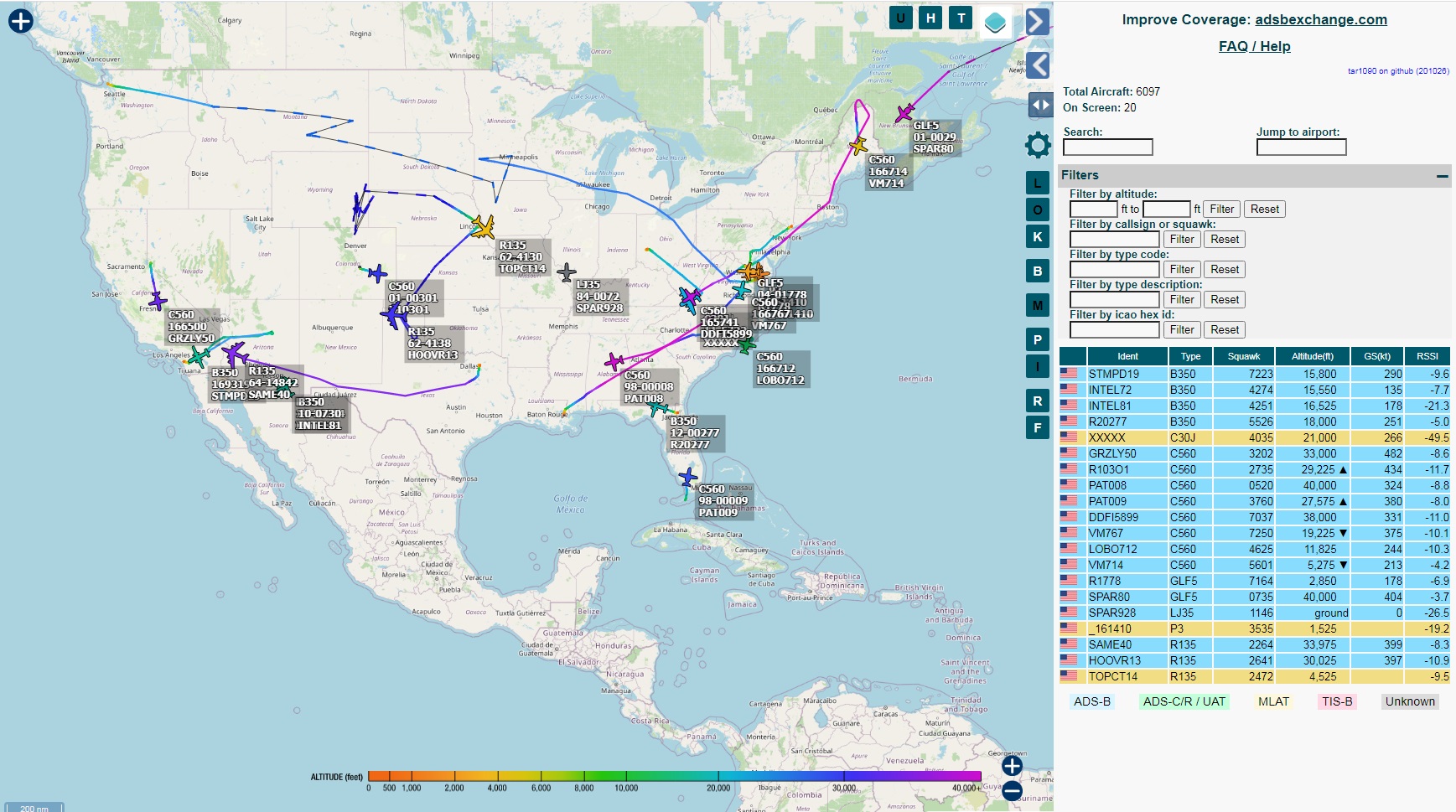1456x812 pixels.
Task: Click the minimum altitude filter field
Action: 1094,209
